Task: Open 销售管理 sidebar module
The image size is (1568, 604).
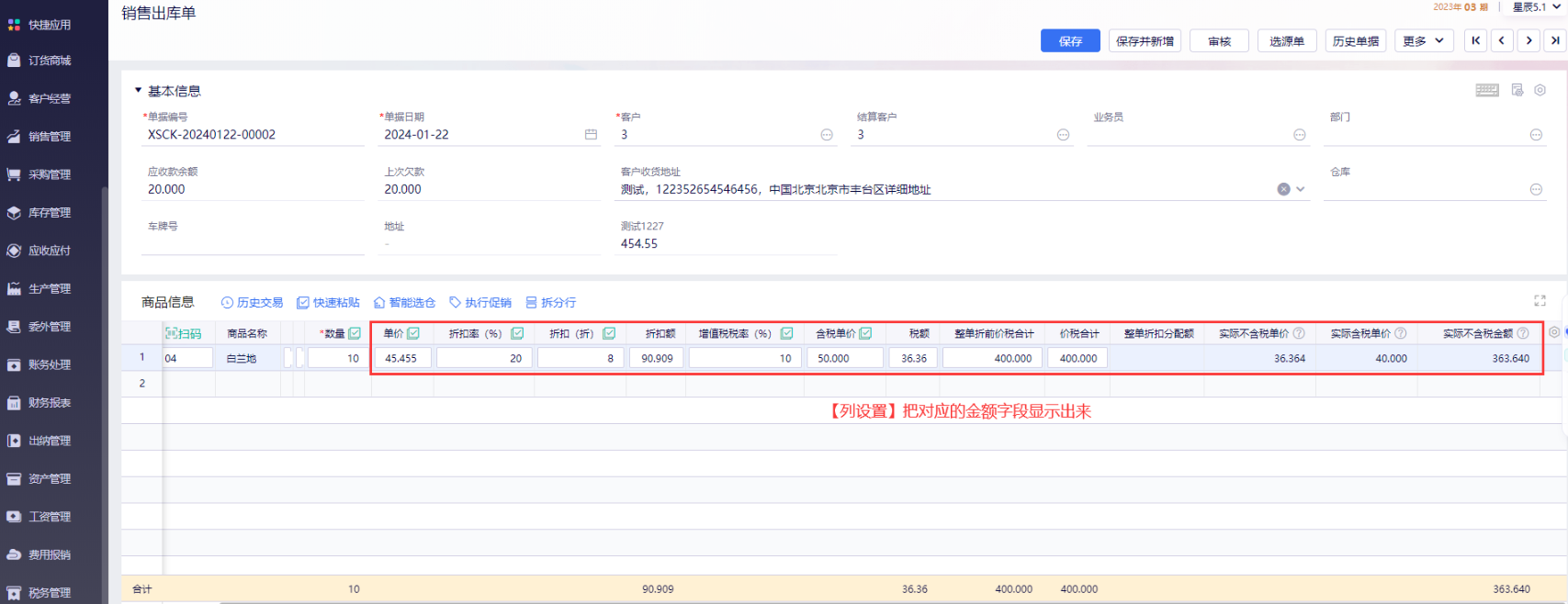Action: tap(39, 137)
